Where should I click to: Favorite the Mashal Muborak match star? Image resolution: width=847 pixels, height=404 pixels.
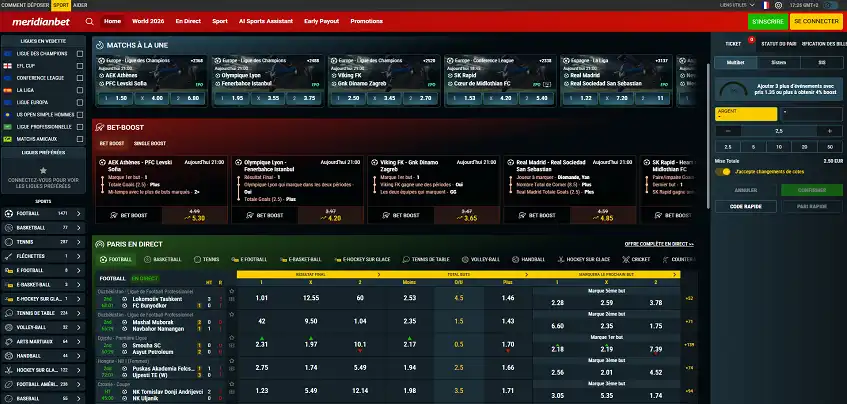tap(232, 314)
